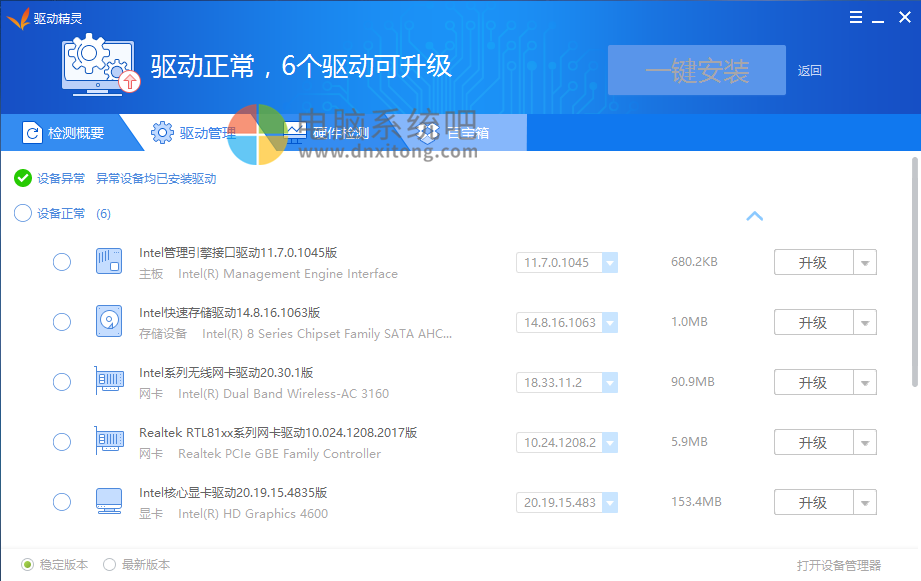Expand 升级 options arrow for Intel核心显卡驱动
Image resolution: width=921 pixels, height=581 pixels.
coord(865,502)
